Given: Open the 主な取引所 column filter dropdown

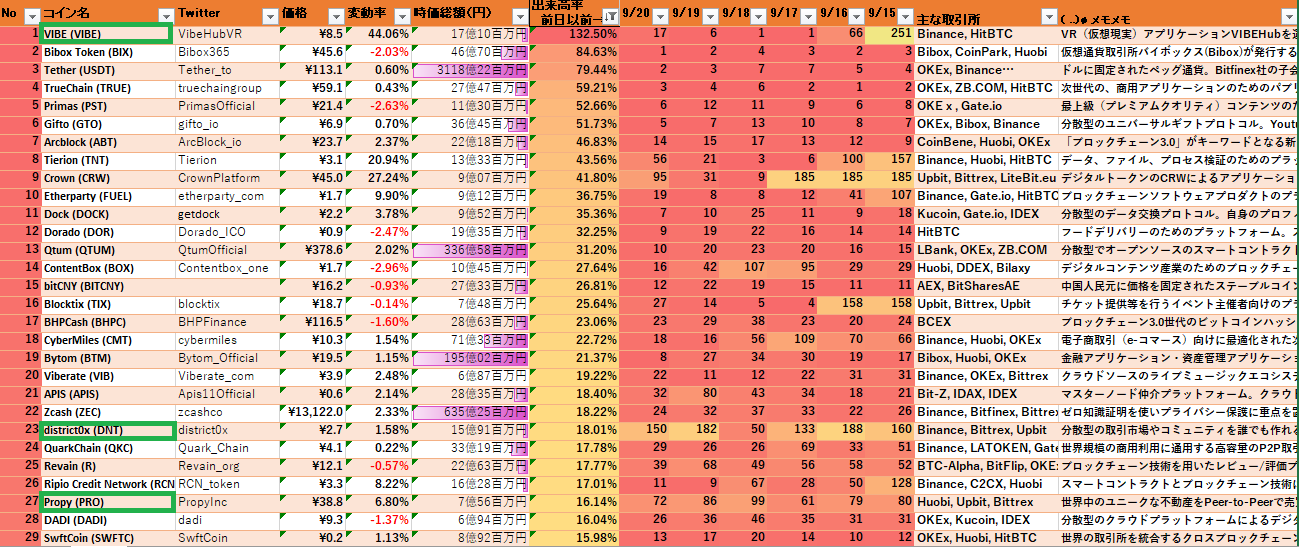Looking at the screenshot, I should click(1047, 16).
